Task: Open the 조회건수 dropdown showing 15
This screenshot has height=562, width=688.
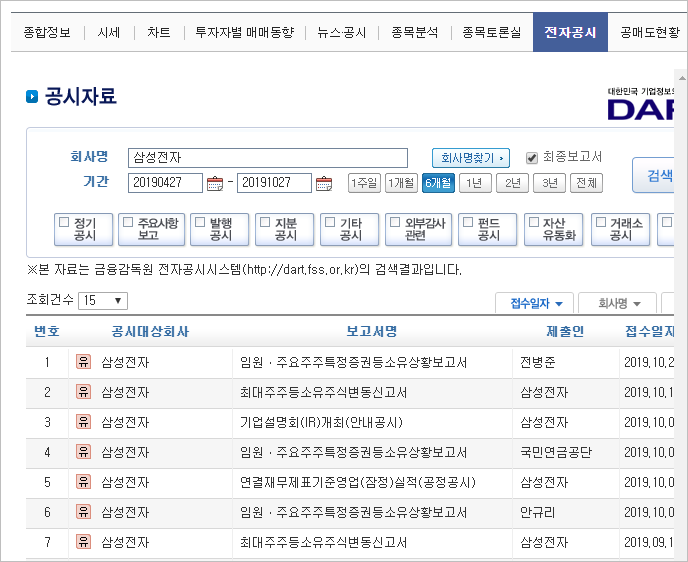Action: point(103,301)
